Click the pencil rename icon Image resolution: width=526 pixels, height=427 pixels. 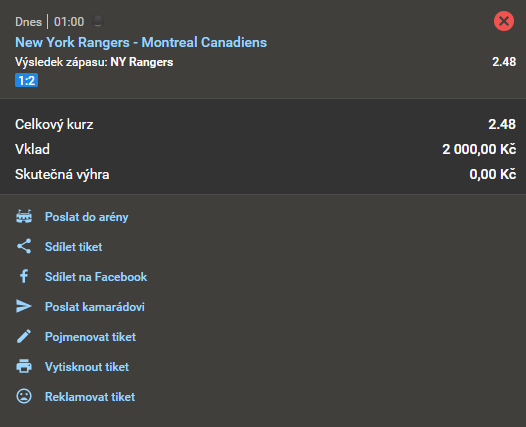coord(24,336)
